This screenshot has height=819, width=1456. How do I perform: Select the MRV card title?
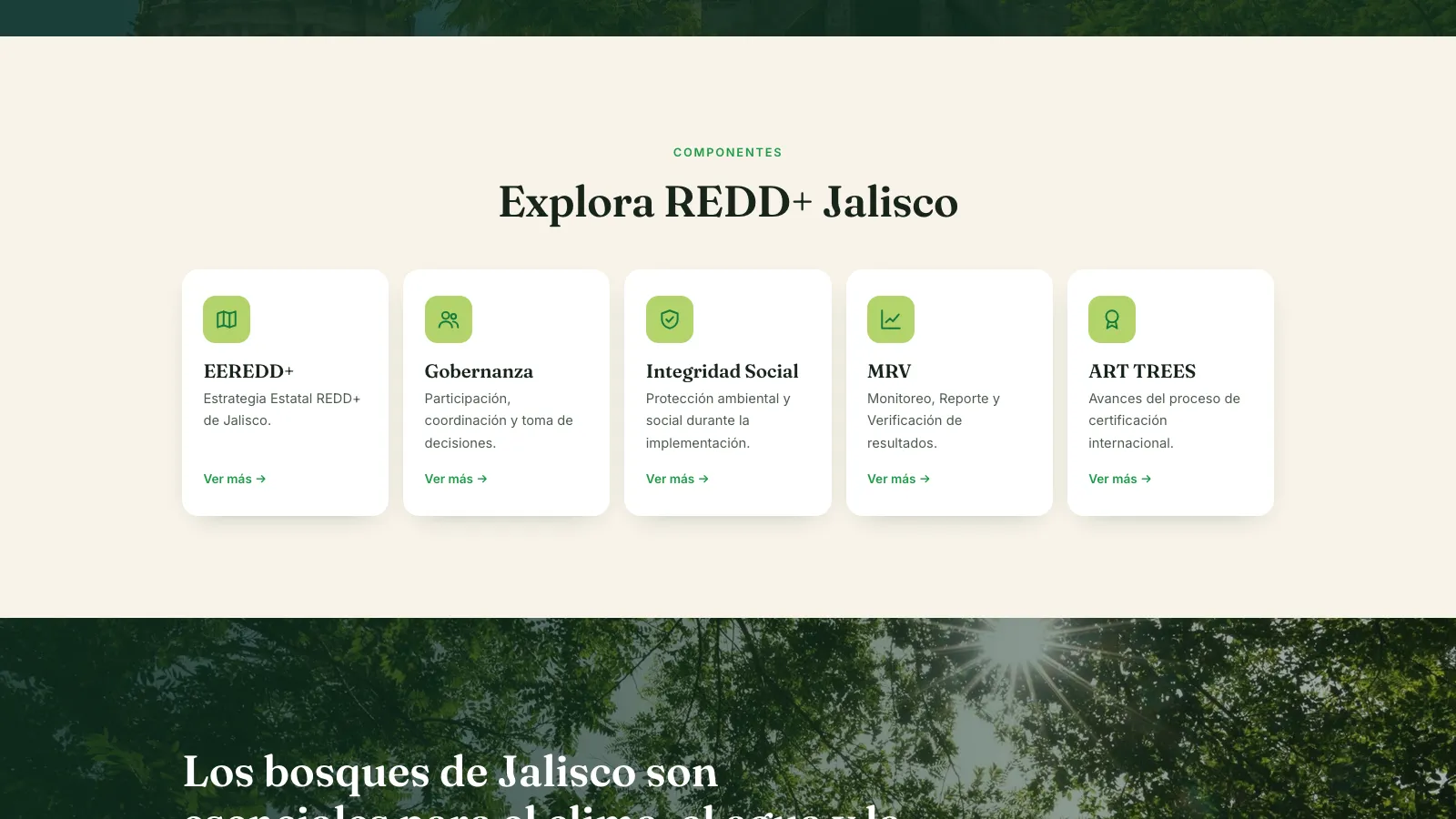click(x=889, y=371)
